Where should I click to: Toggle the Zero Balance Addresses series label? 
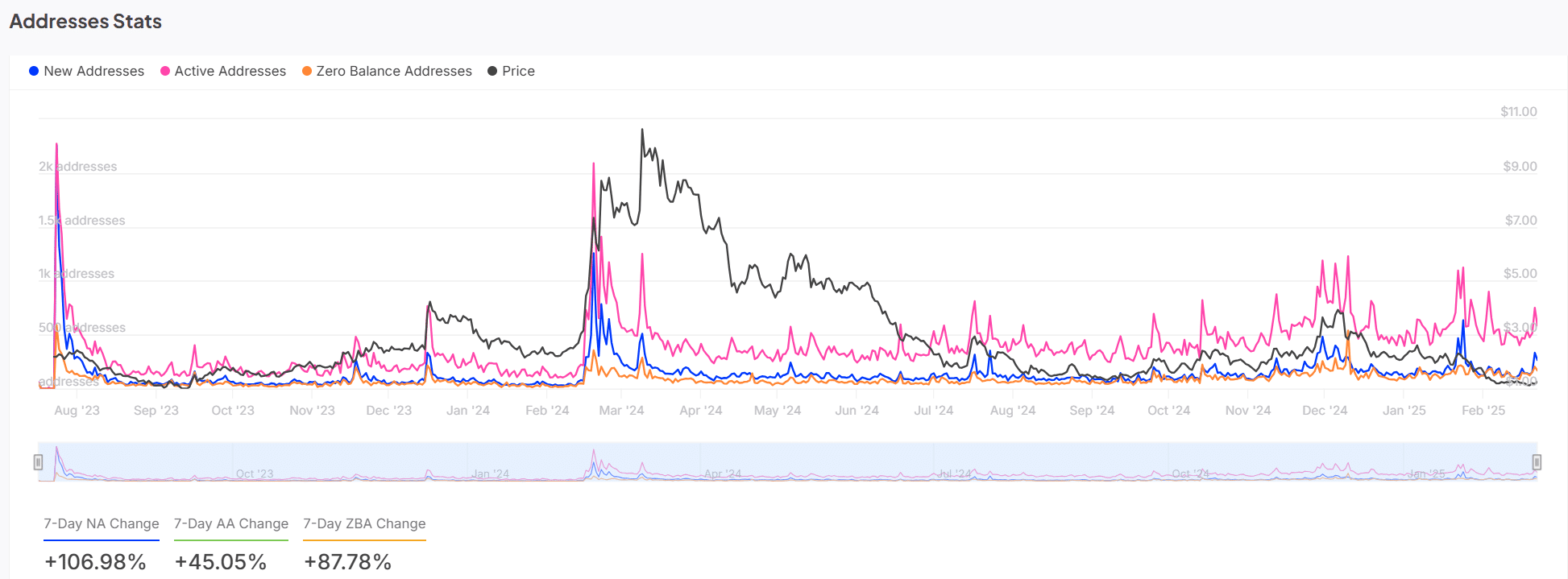tap(393, 71)
